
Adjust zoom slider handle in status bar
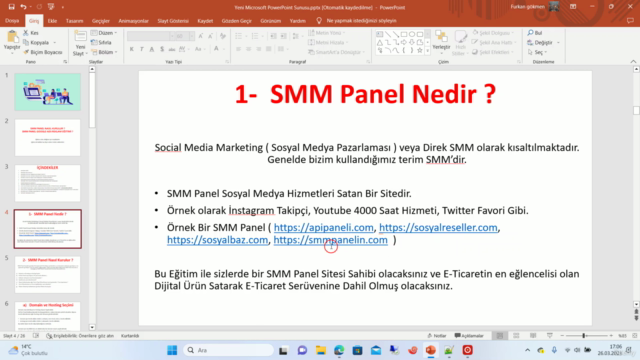point(584,336)
